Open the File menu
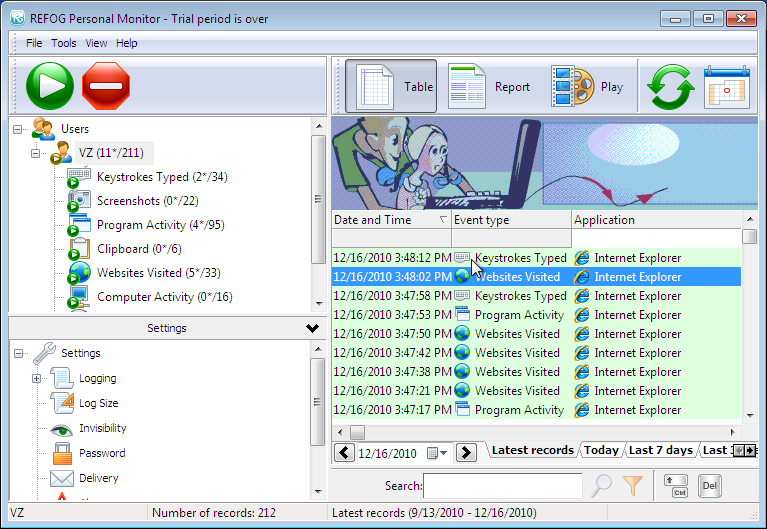Screen dimensions: 767x529 point(34,43)
